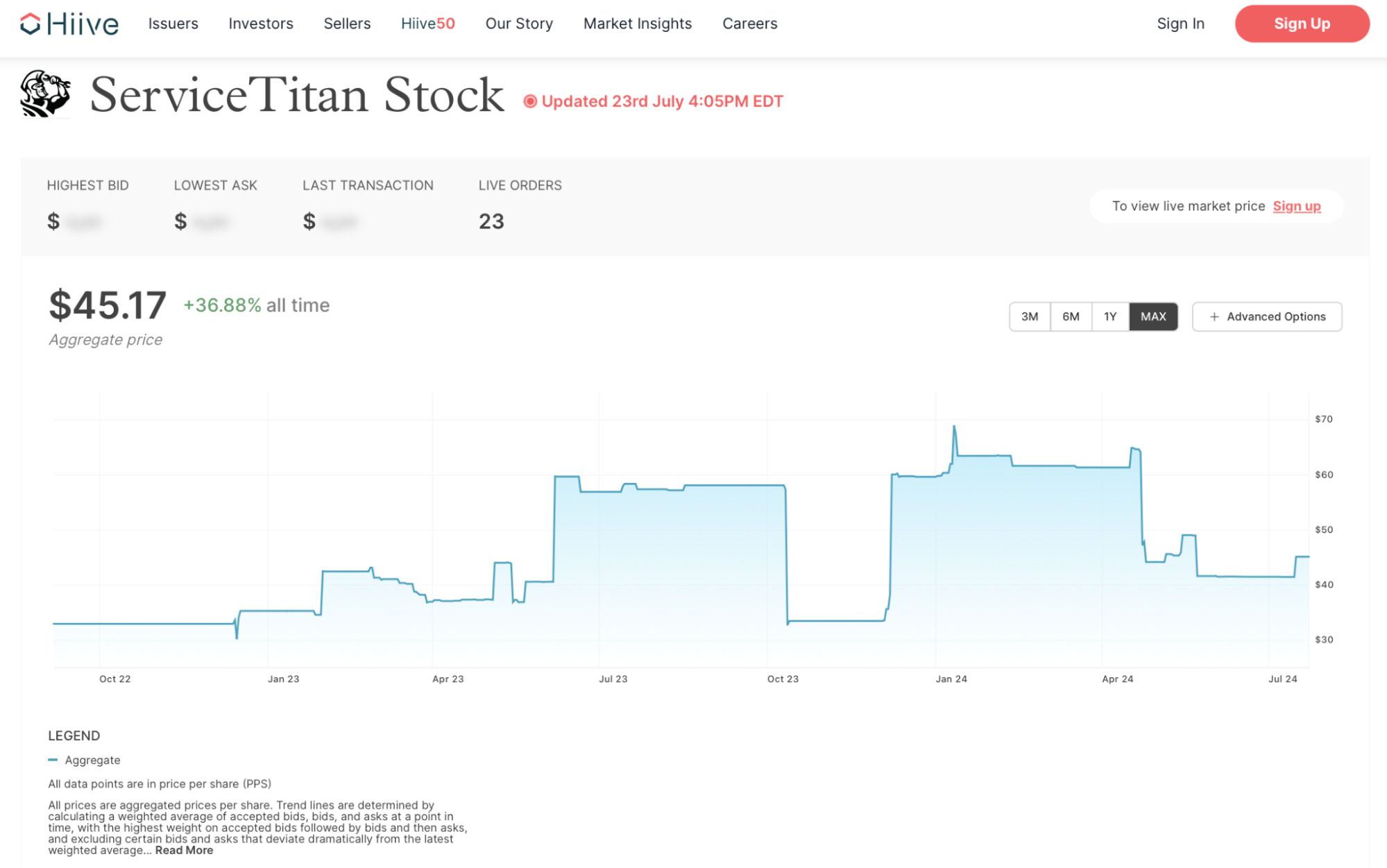
Task: Follow the Sign up link for live price
Action: pyautogui.click(x=1297, y=206)
